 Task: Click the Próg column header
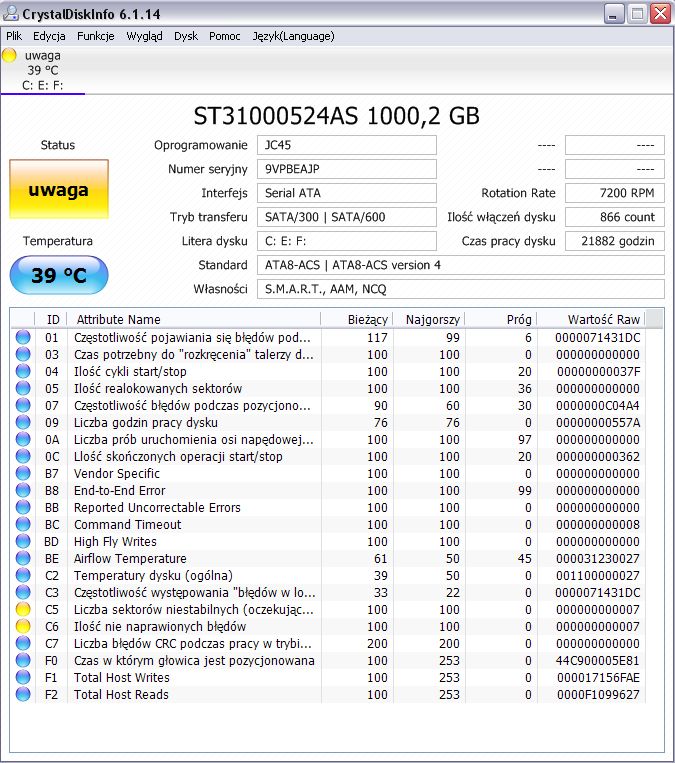click(x=501, y=319)
